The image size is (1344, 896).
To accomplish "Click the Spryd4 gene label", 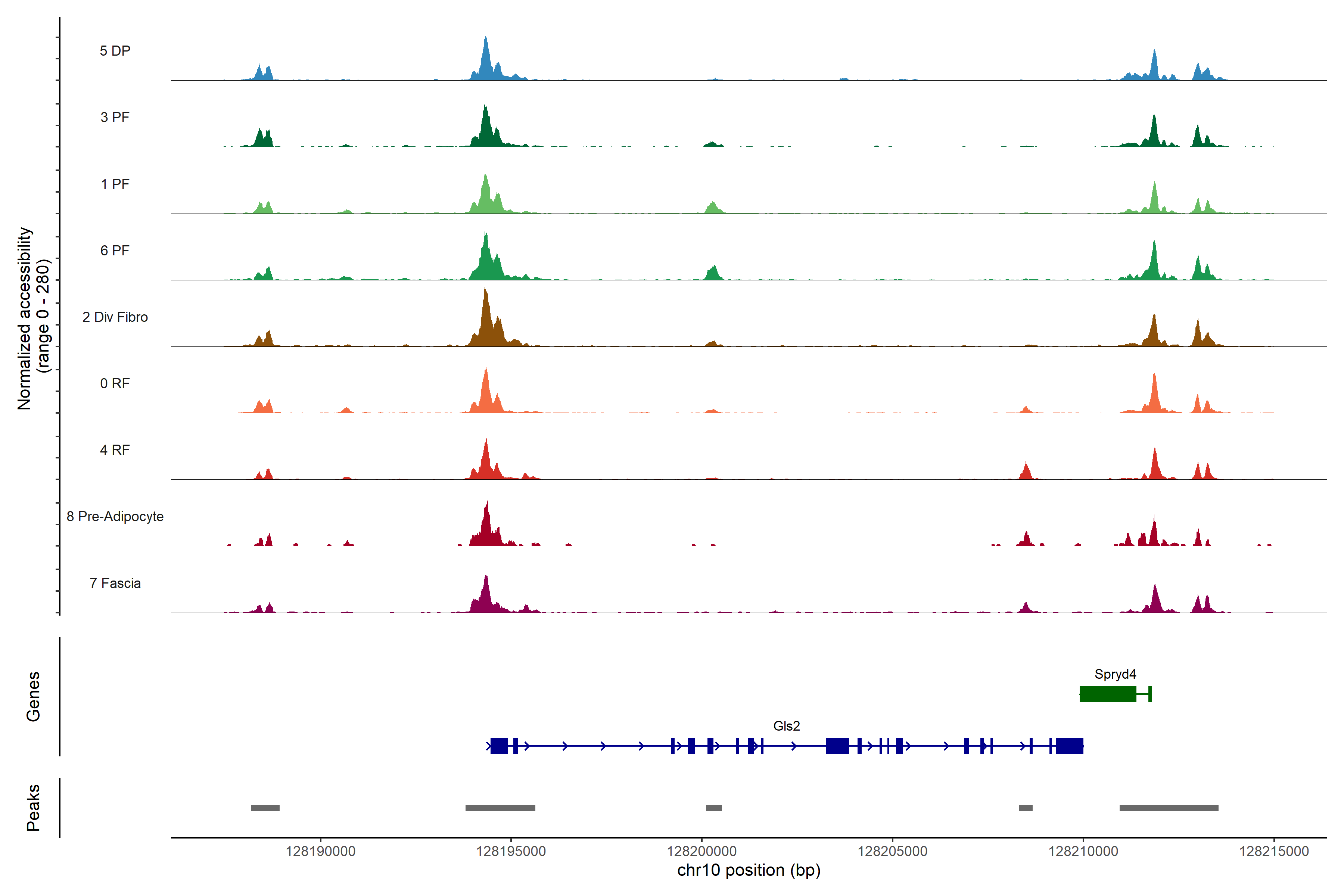I will [1115, 674].
